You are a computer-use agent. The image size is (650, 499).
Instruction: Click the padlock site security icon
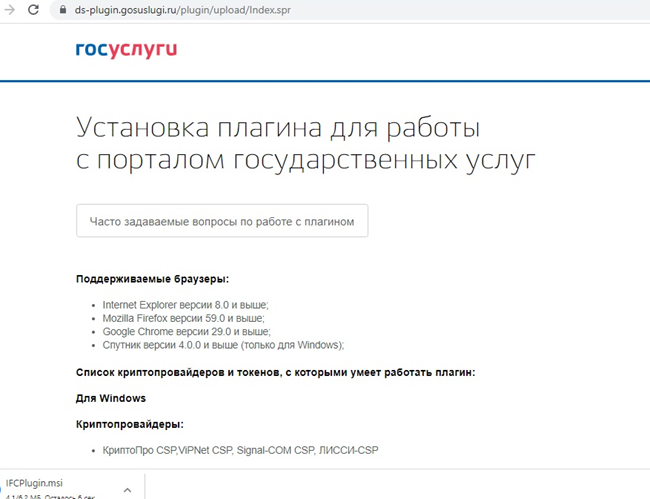62,9
